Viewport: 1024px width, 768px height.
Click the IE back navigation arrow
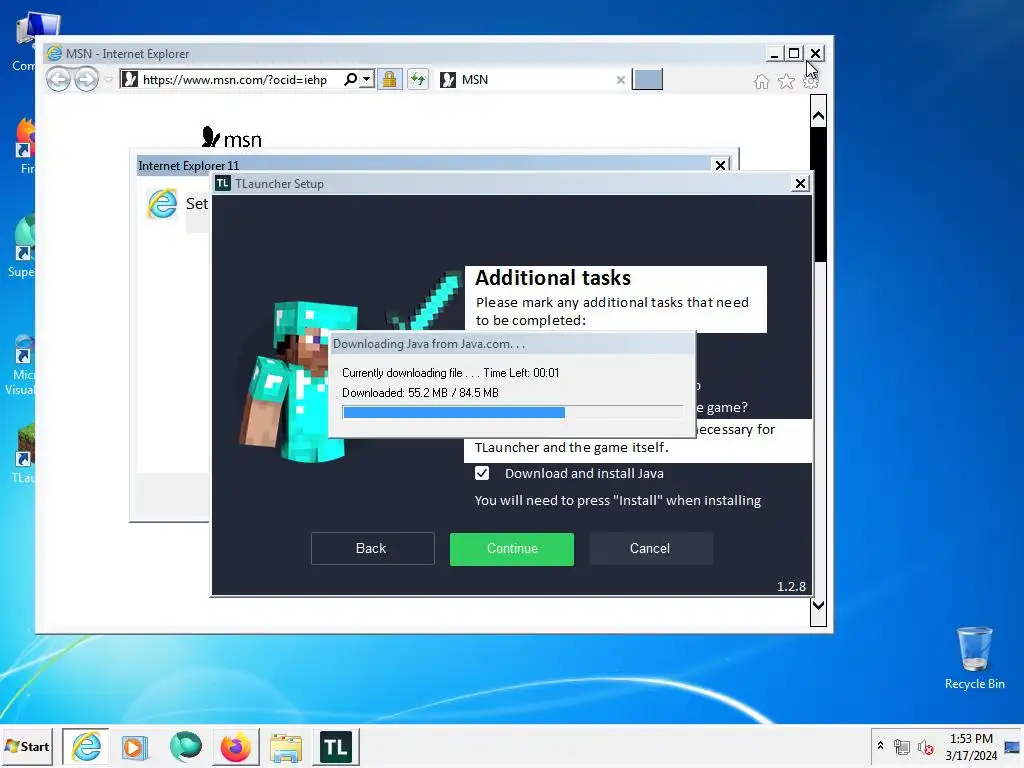[x=58, y=80]
